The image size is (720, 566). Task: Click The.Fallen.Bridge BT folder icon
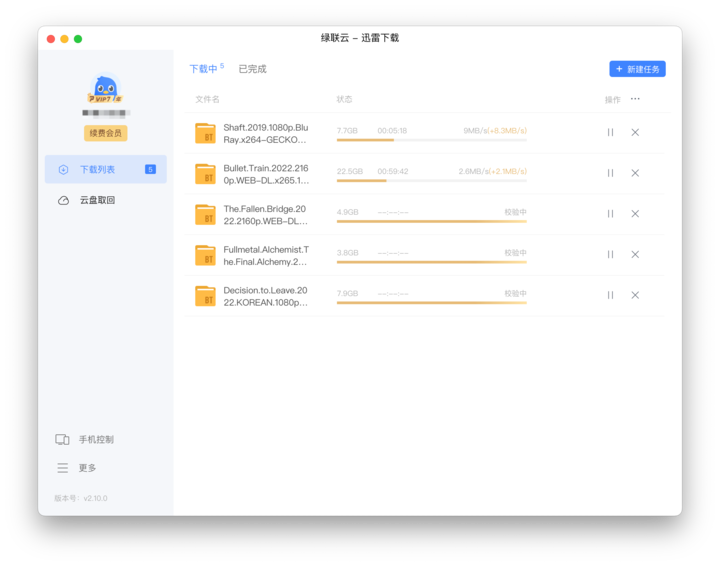205,214
